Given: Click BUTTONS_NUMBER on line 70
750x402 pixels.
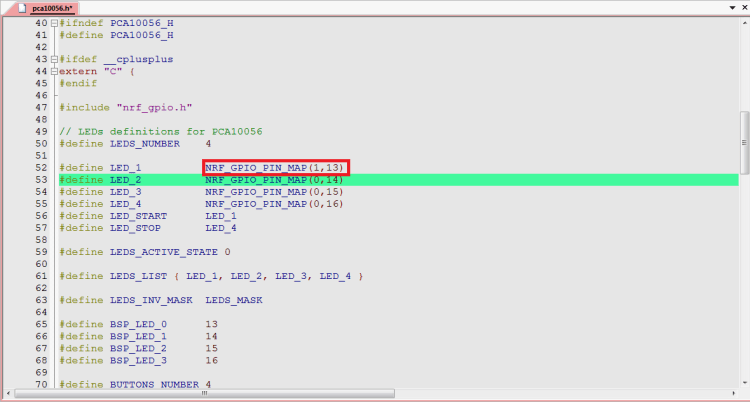Looking at the screenshot, I should click(x=154, y=384).
